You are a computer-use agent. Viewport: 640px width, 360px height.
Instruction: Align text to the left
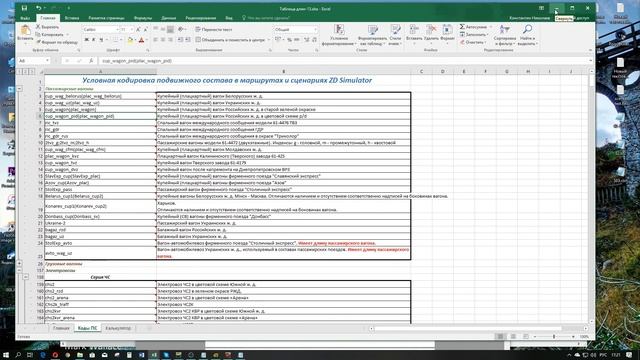[156, 40]
